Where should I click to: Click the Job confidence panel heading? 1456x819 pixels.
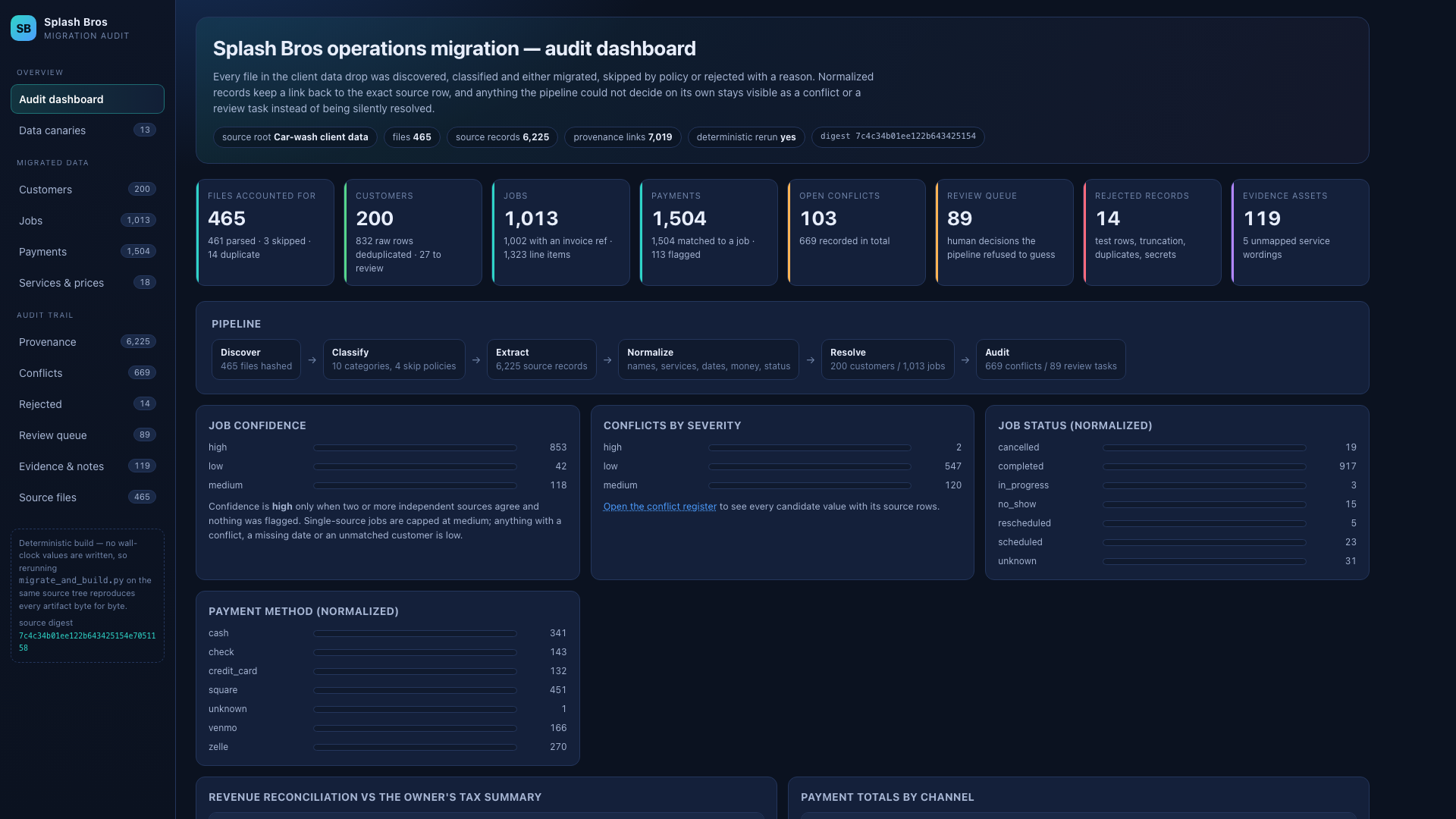point(257,425)
